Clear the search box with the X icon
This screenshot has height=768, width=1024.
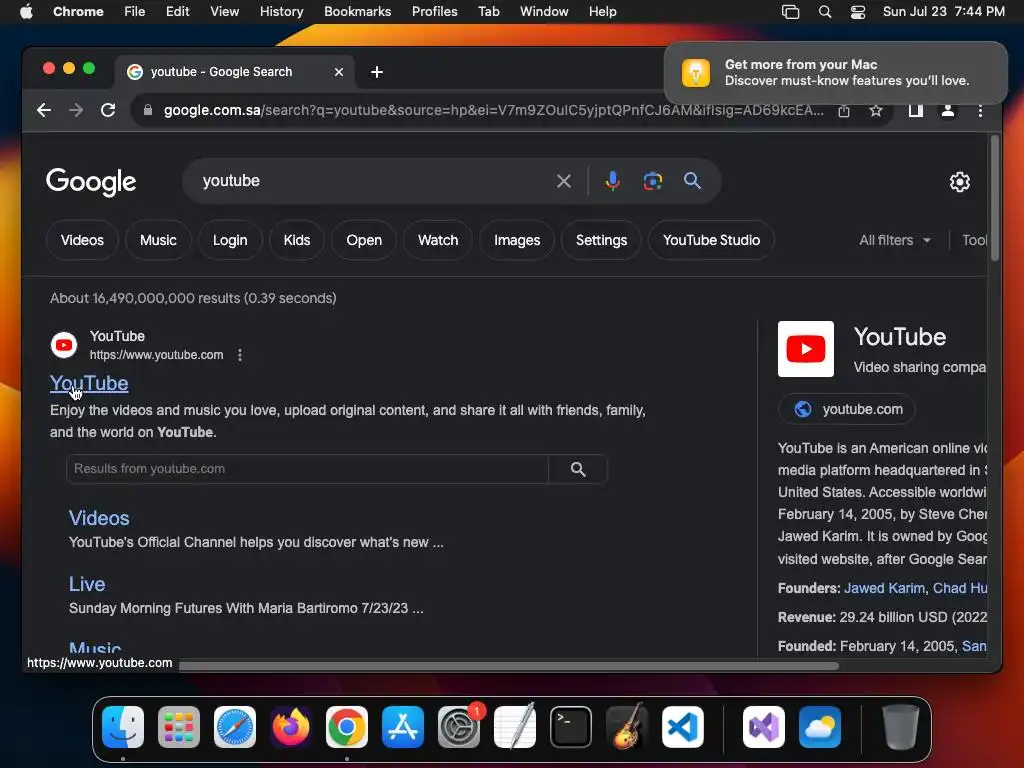(564, 181)
